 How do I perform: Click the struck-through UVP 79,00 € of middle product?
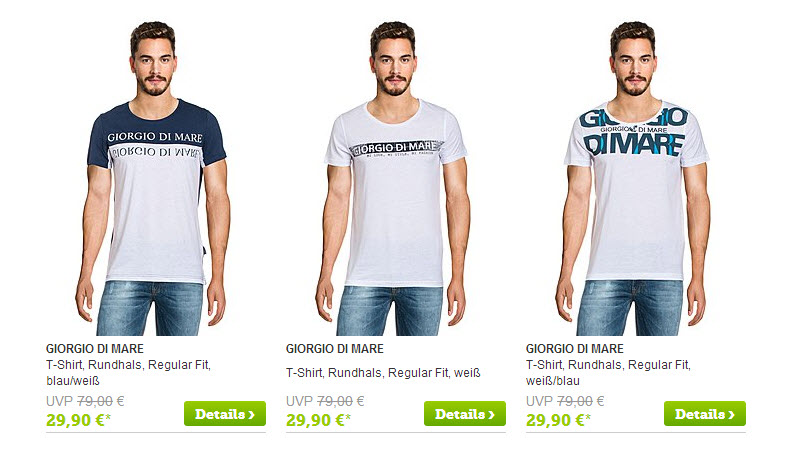pos(325,401)
